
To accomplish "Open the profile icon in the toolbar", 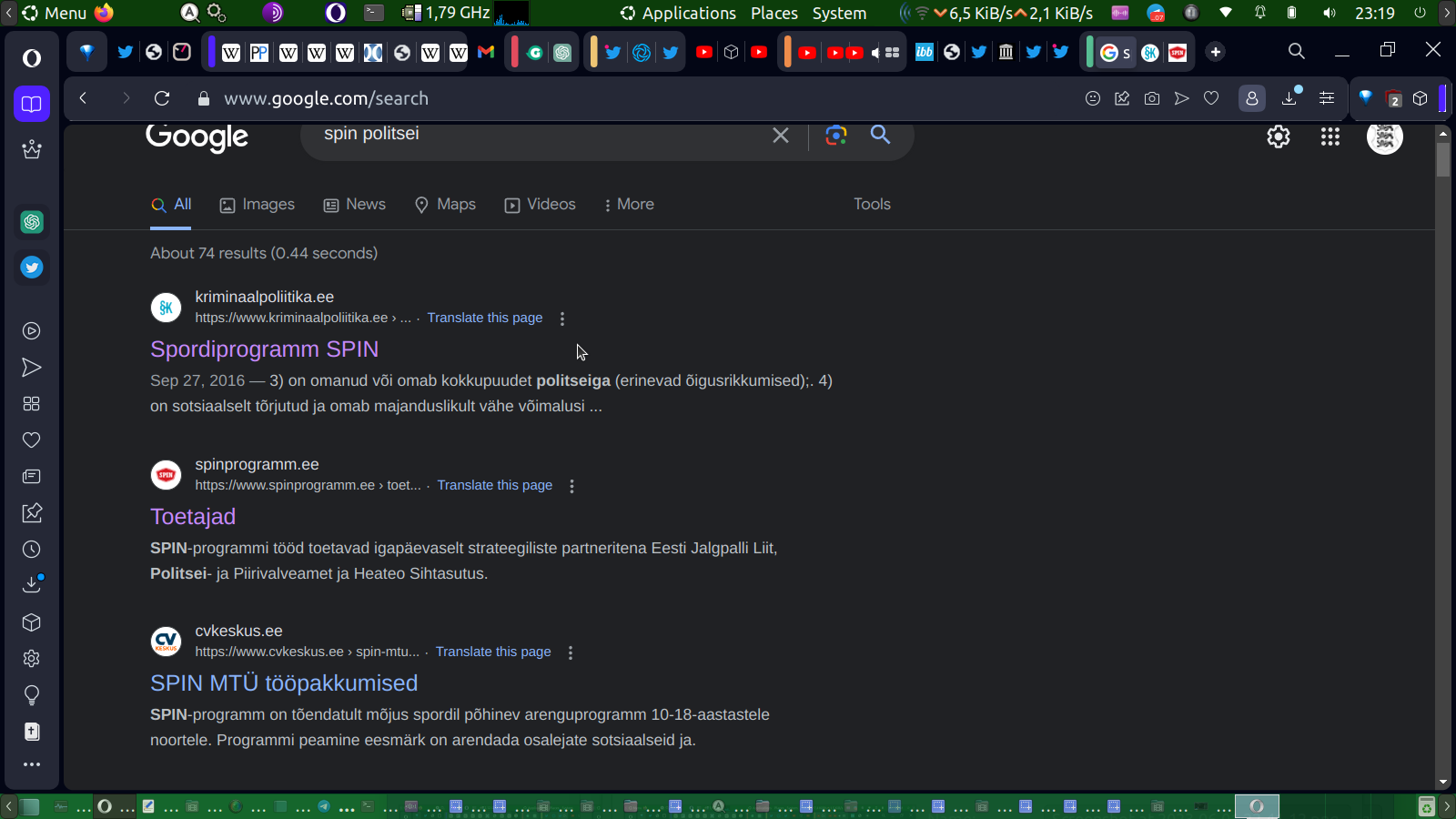I will point(1252,98).
